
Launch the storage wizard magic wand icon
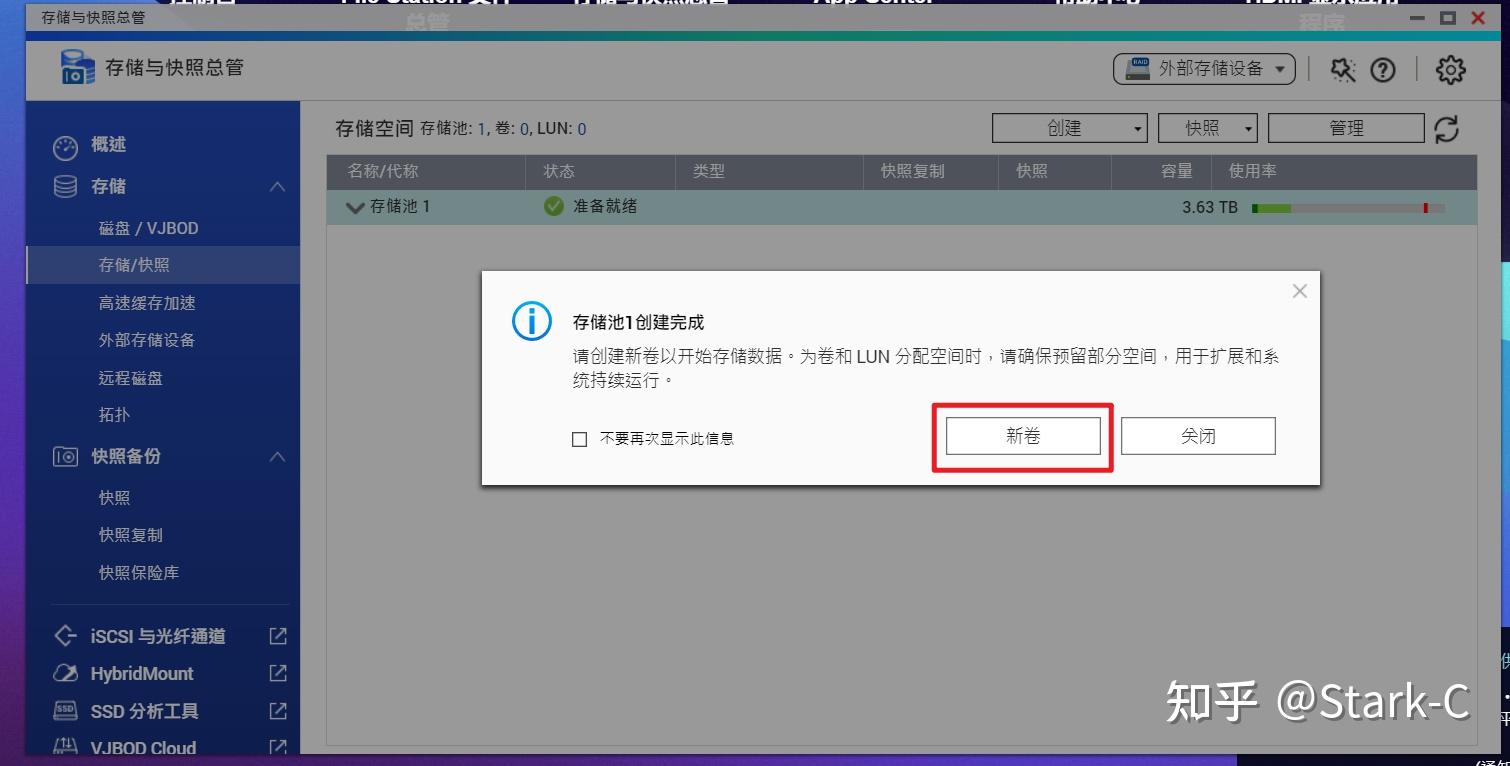(1344, 70)
